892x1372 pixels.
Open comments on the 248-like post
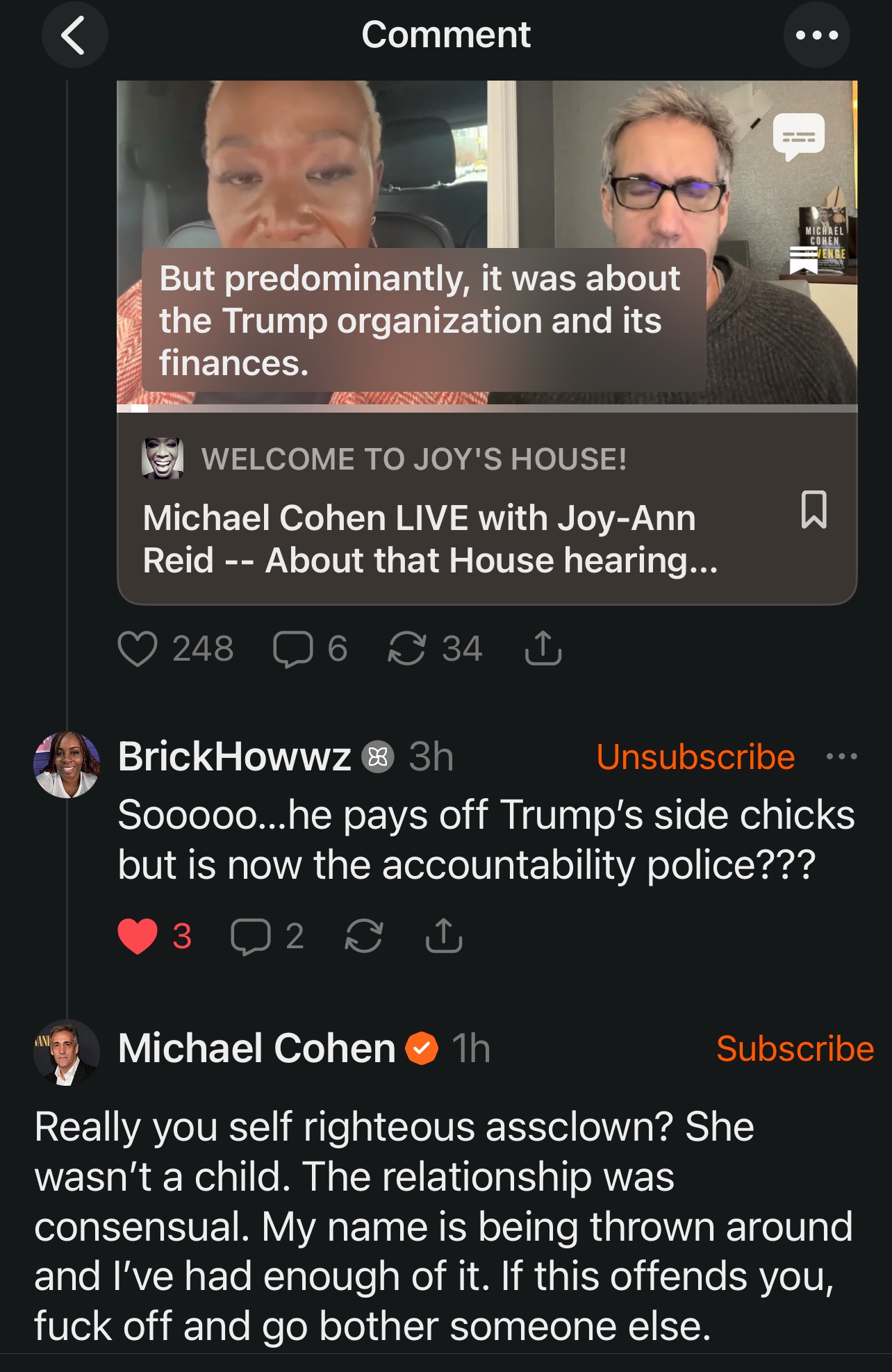coord(293,649)
